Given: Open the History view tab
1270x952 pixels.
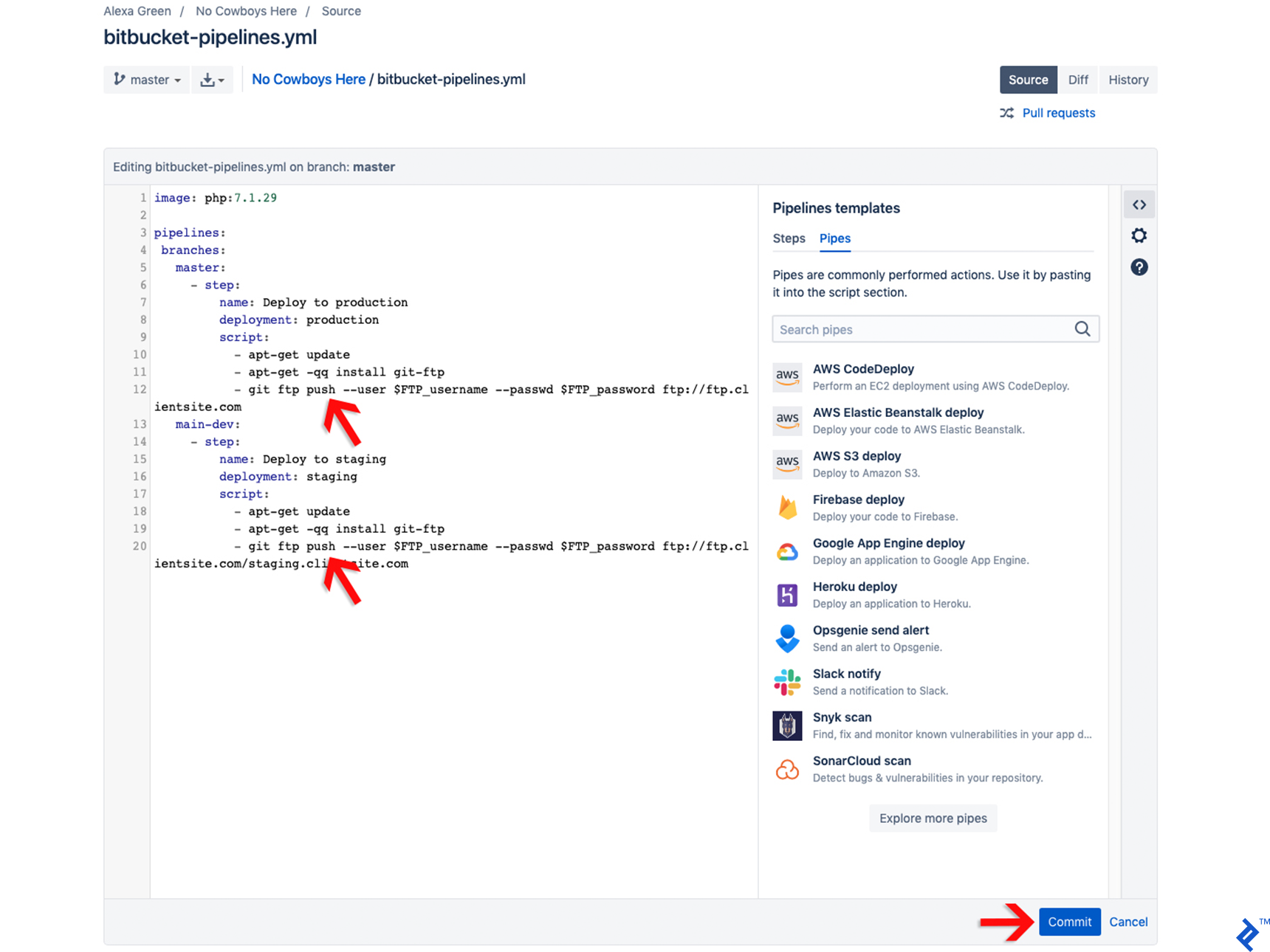Looking at the screenshot, I should point(1127,80).
